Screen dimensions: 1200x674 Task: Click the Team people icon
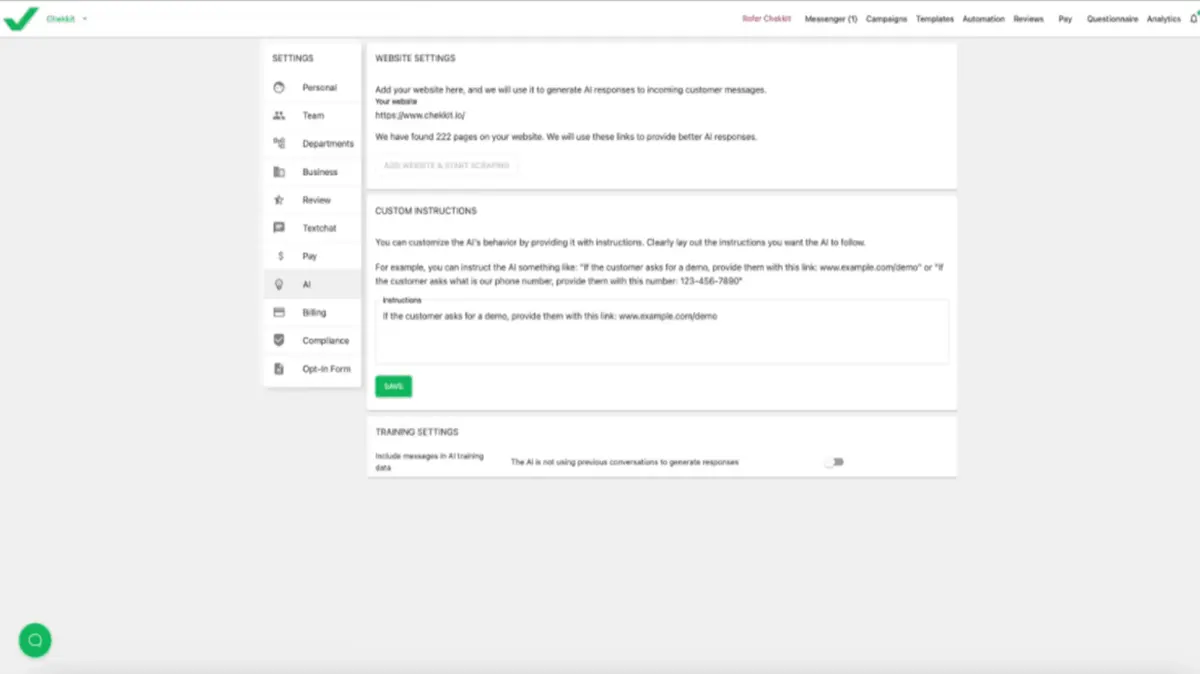coord(279,116)
